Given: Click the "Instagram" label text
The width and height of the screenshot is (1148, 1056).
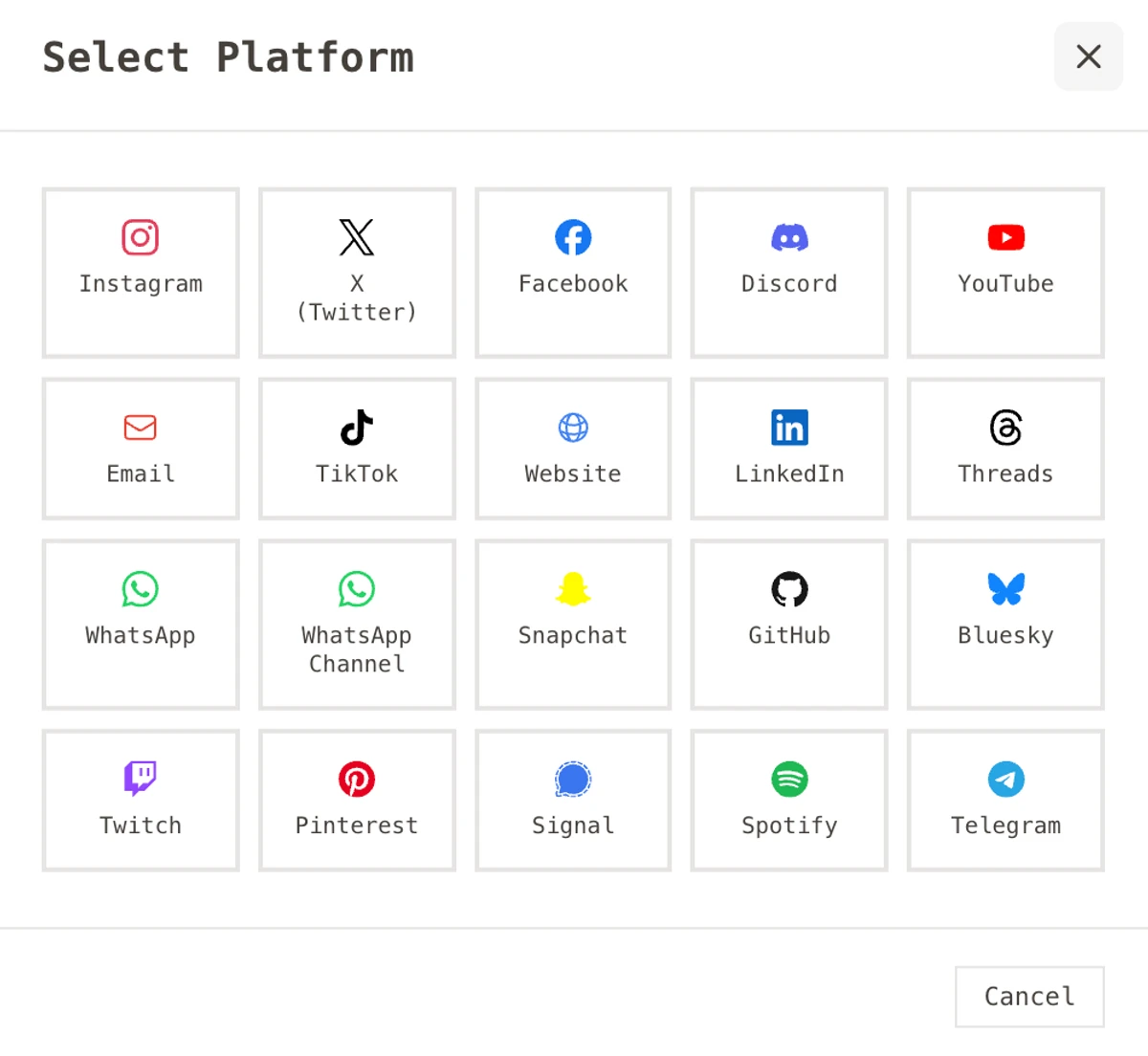Looking at the screenshot, I should [141, 284].
